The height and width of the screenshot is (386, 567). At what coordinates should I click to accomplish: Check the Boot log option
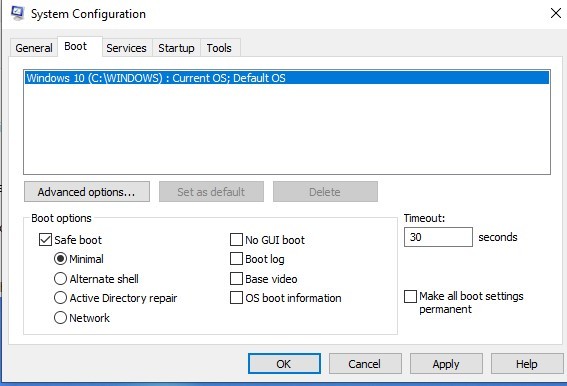pos(236,259)
